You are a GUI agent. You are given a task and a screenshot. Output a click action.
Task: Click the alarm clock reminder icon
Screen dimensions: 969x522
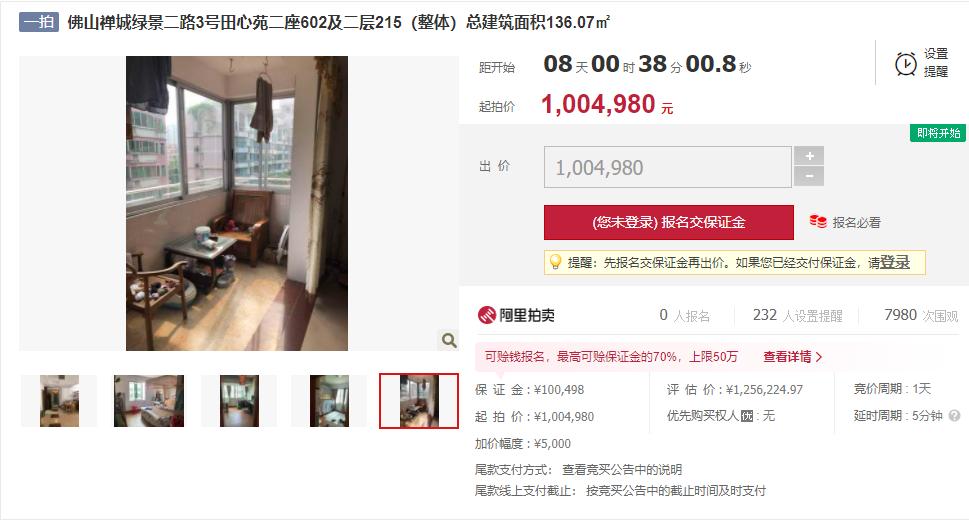click(905, 64)
